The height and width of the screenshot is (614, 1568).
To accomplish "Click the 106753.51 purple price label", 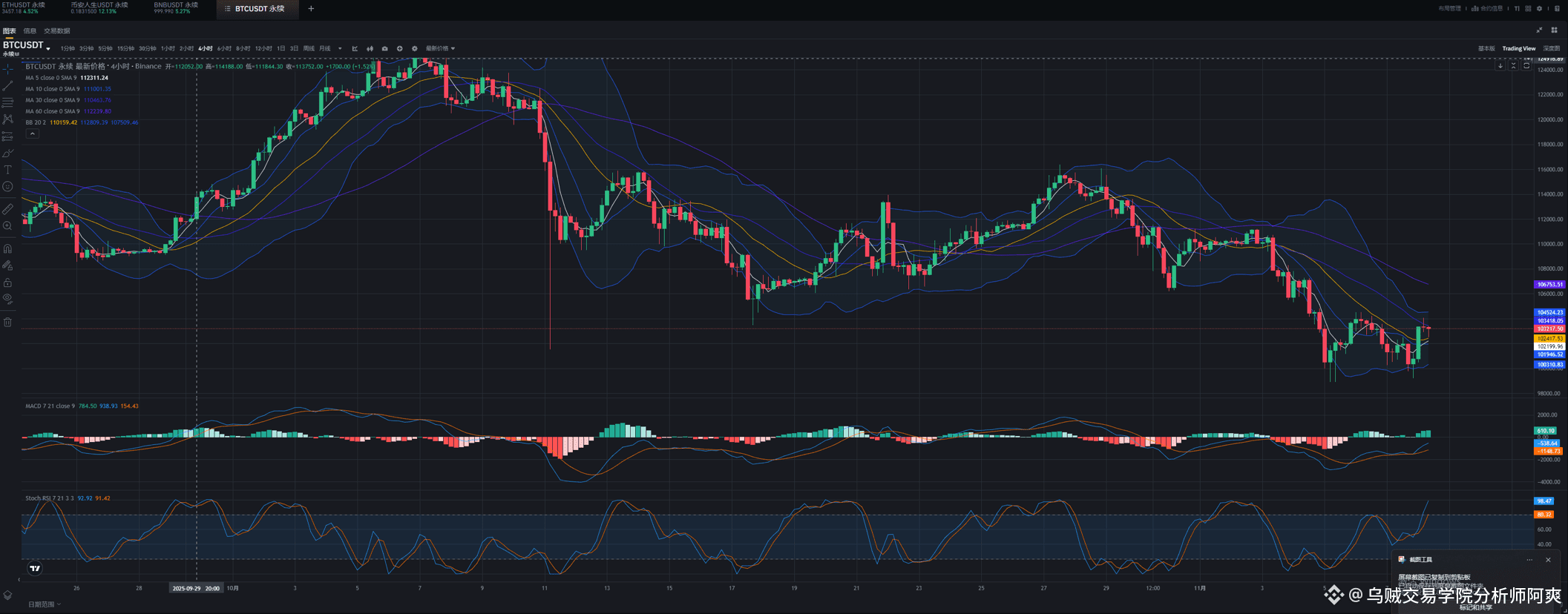I will [x=1549, y=284].
